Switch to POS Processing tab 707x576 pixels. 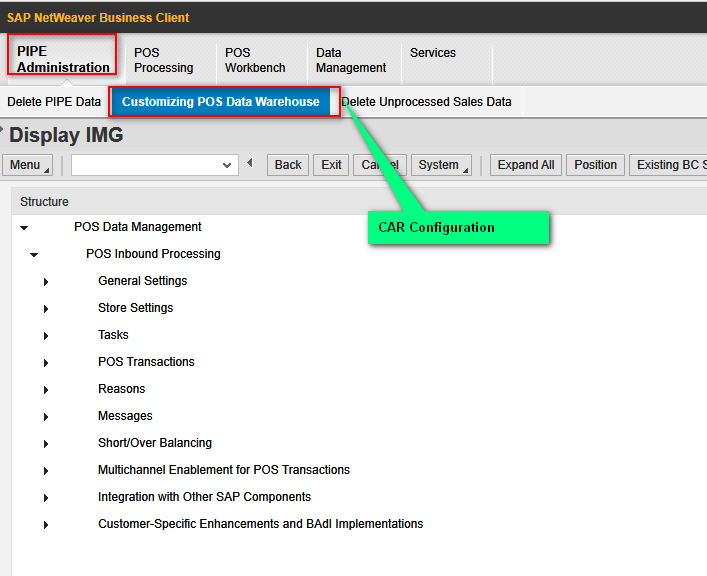click(163, 60)
